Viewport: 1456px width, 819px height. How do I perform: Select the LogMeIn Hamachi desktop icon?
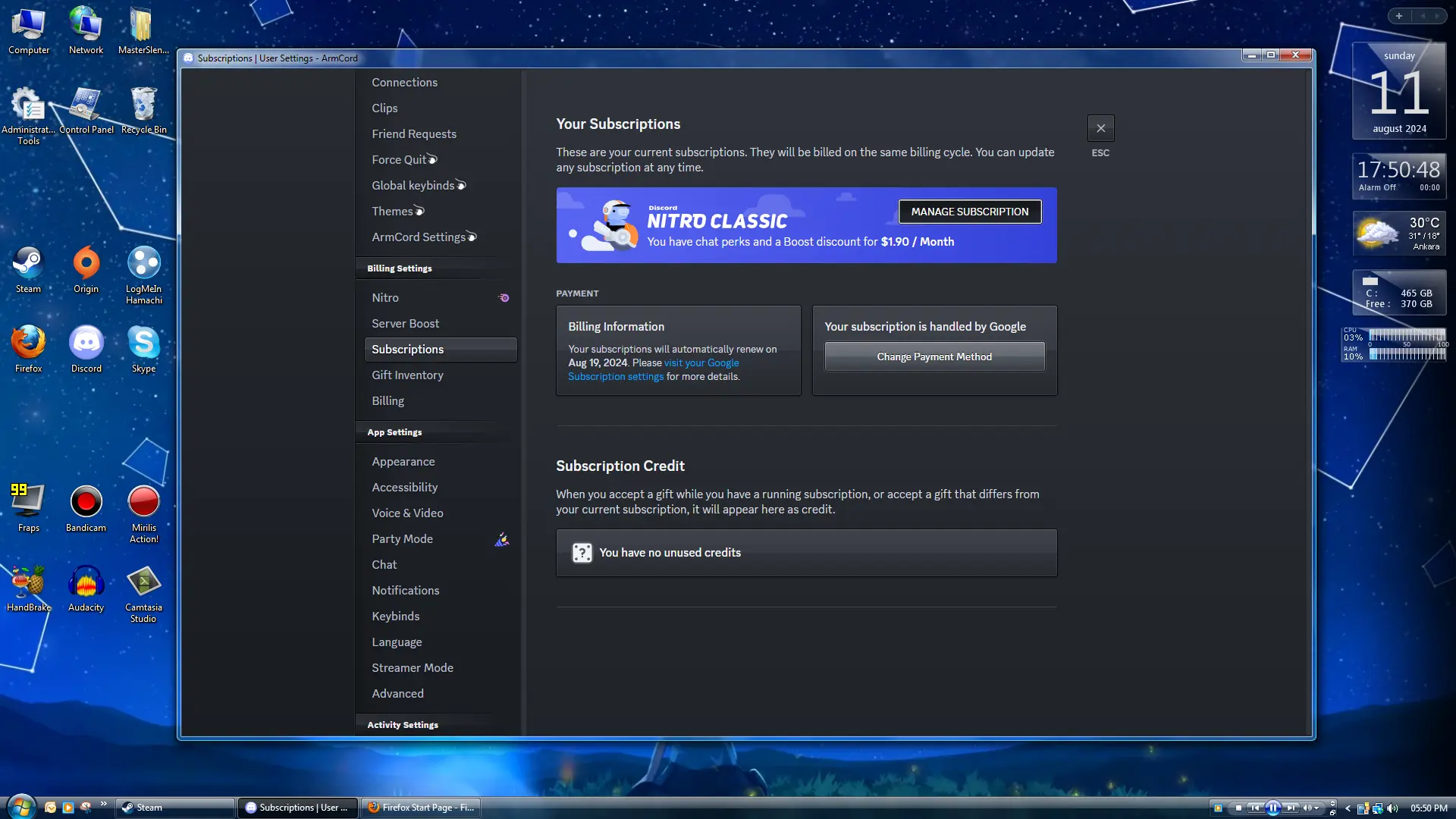coord(143,275)
